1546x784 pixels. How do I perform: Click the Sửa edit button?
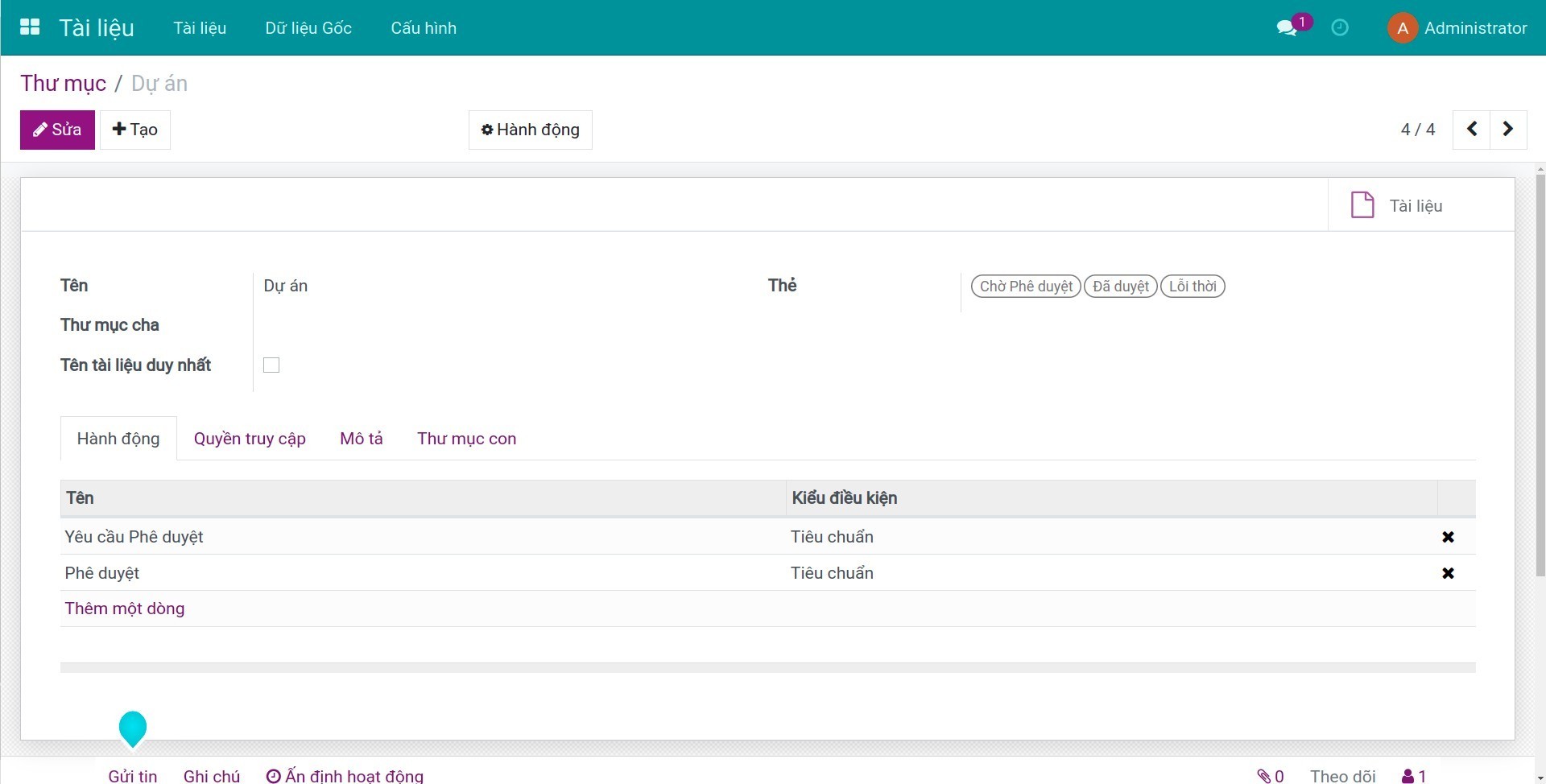pos(57,130)
